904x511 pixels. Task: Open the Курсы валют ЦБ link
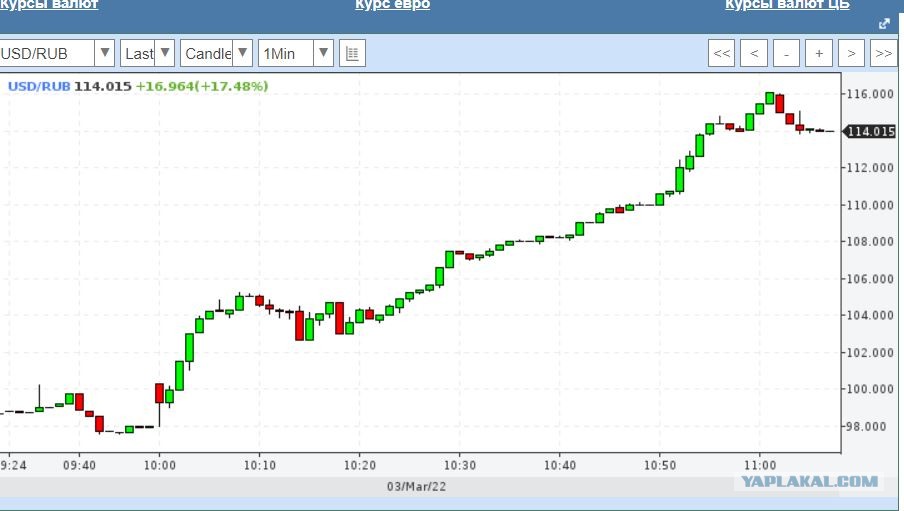pyautogui.click(x=787, y=5)
